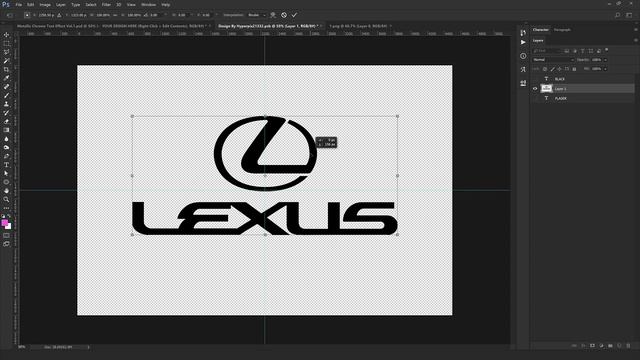640x360 pixels.
Task: Open the Character panel menu
Action: pyautogui.click(x=636, y=30)
